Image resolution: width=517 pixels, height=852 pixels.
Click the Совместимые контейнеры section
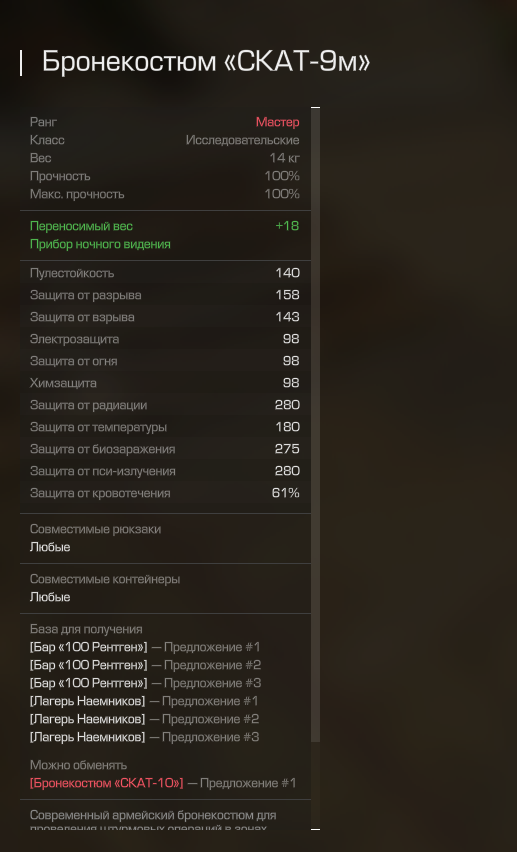pyautogui.click(x=165, y=588)
